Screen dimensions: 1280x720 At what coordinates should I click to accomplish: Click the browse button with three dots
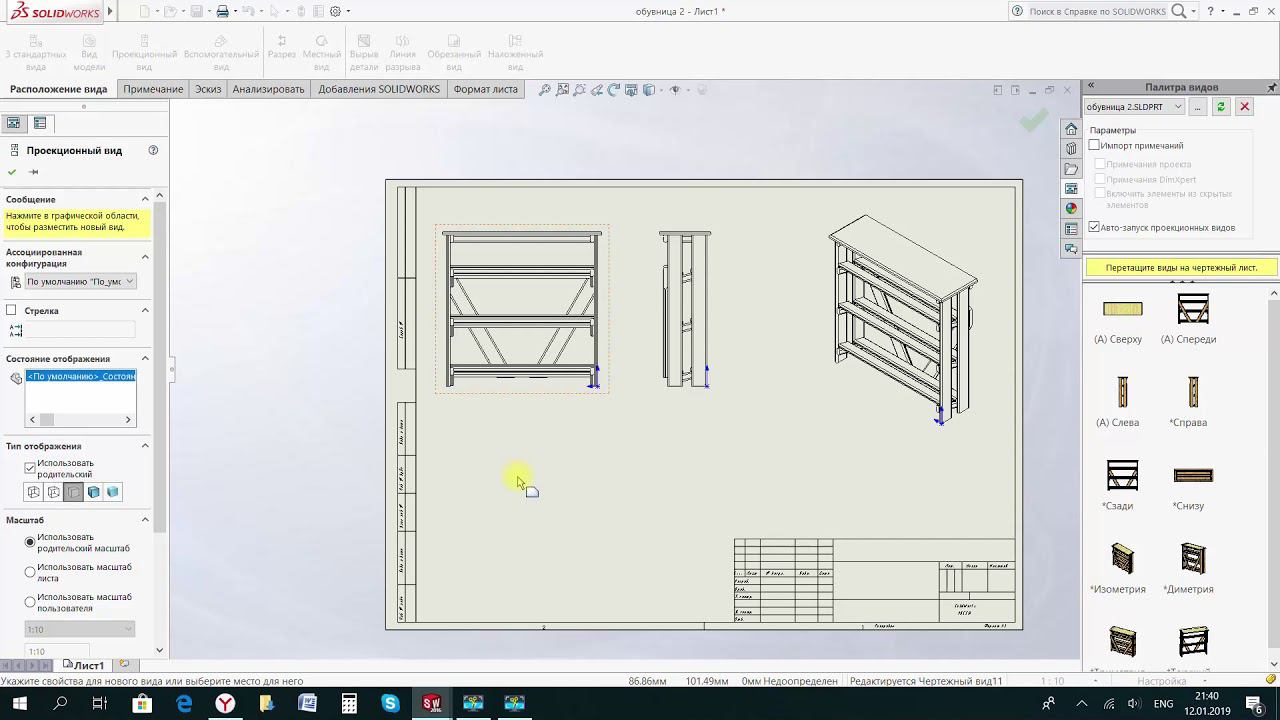pyautogui.click(x=1197, y=107)
